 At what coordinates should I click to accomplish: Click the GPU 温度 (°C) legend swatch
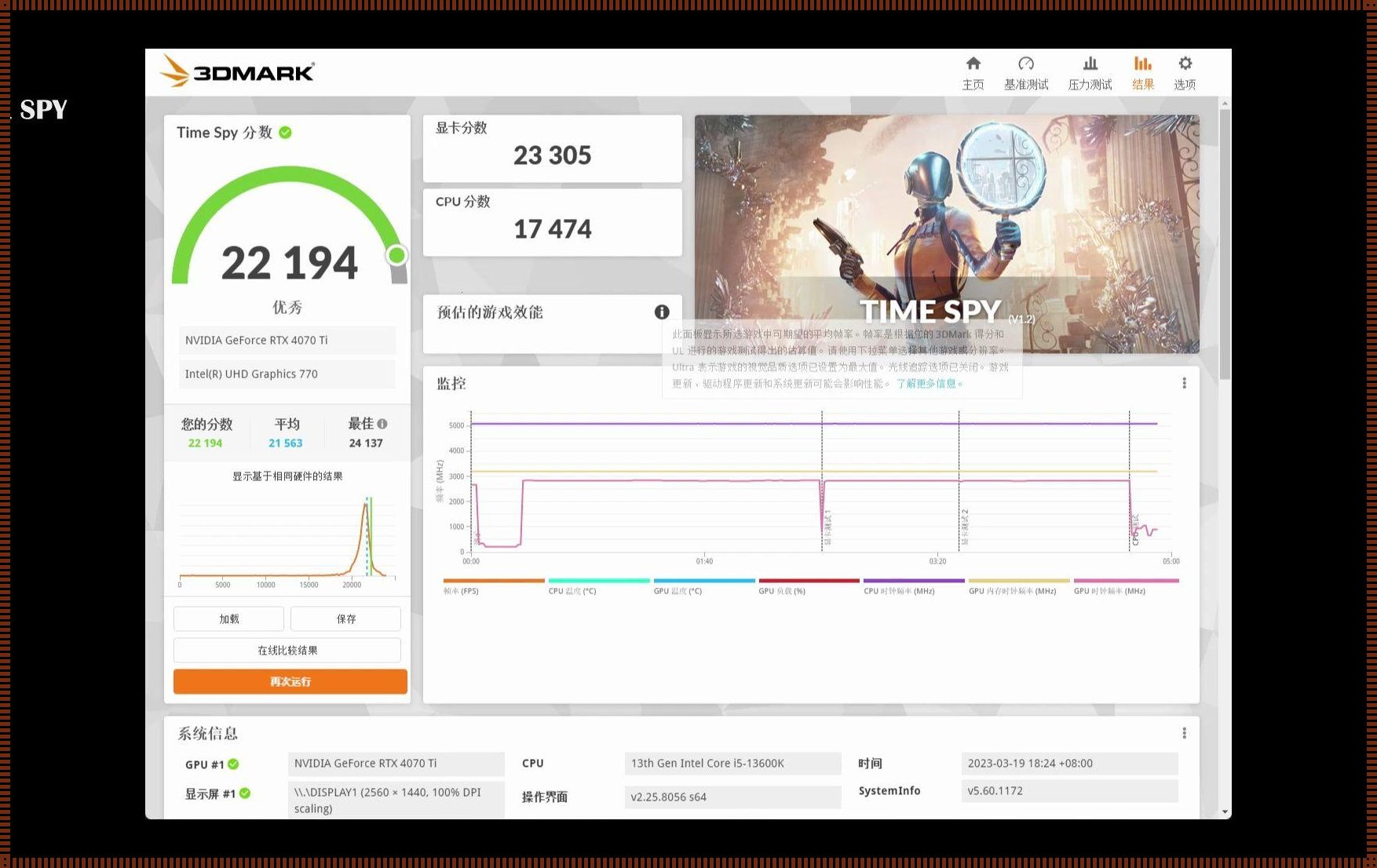704,581
